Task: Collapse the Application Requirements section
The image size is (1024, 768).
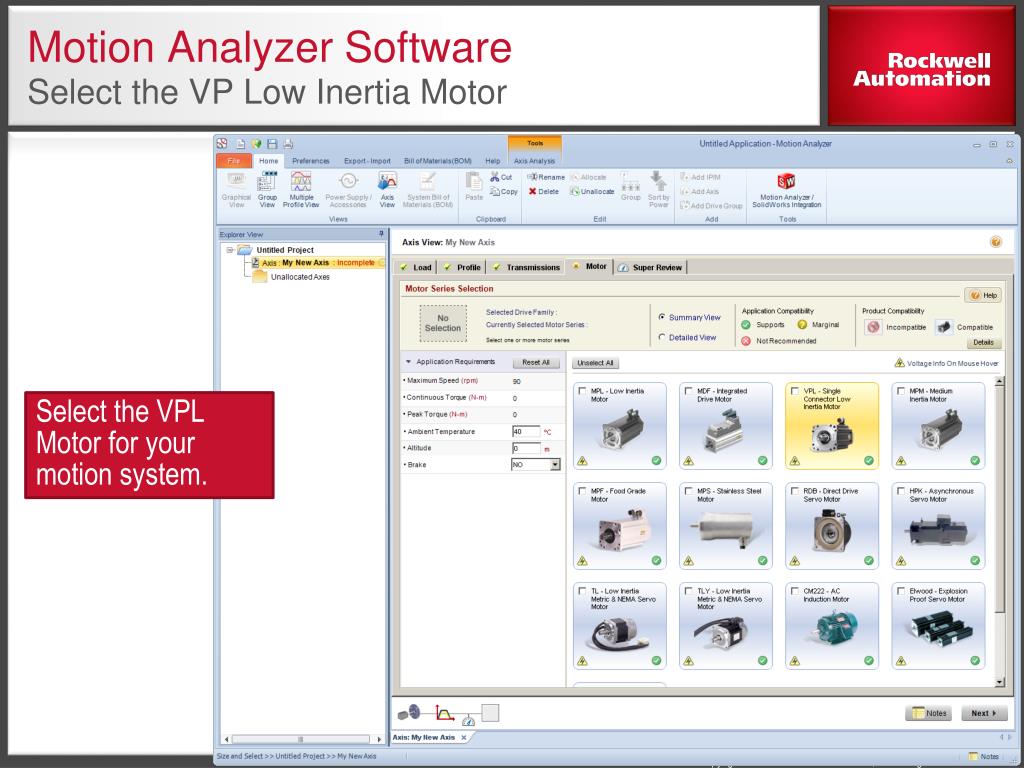Action: pyautogui.click(x=409, y=362)
